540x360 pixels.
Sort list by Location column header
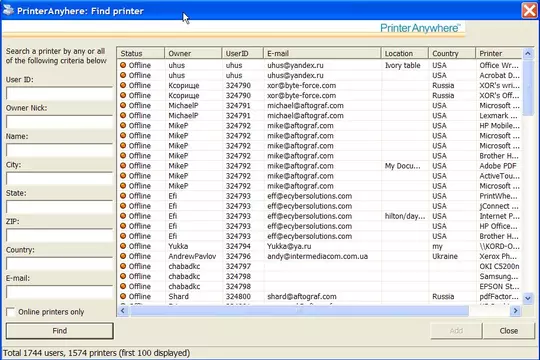click(405, 53)
